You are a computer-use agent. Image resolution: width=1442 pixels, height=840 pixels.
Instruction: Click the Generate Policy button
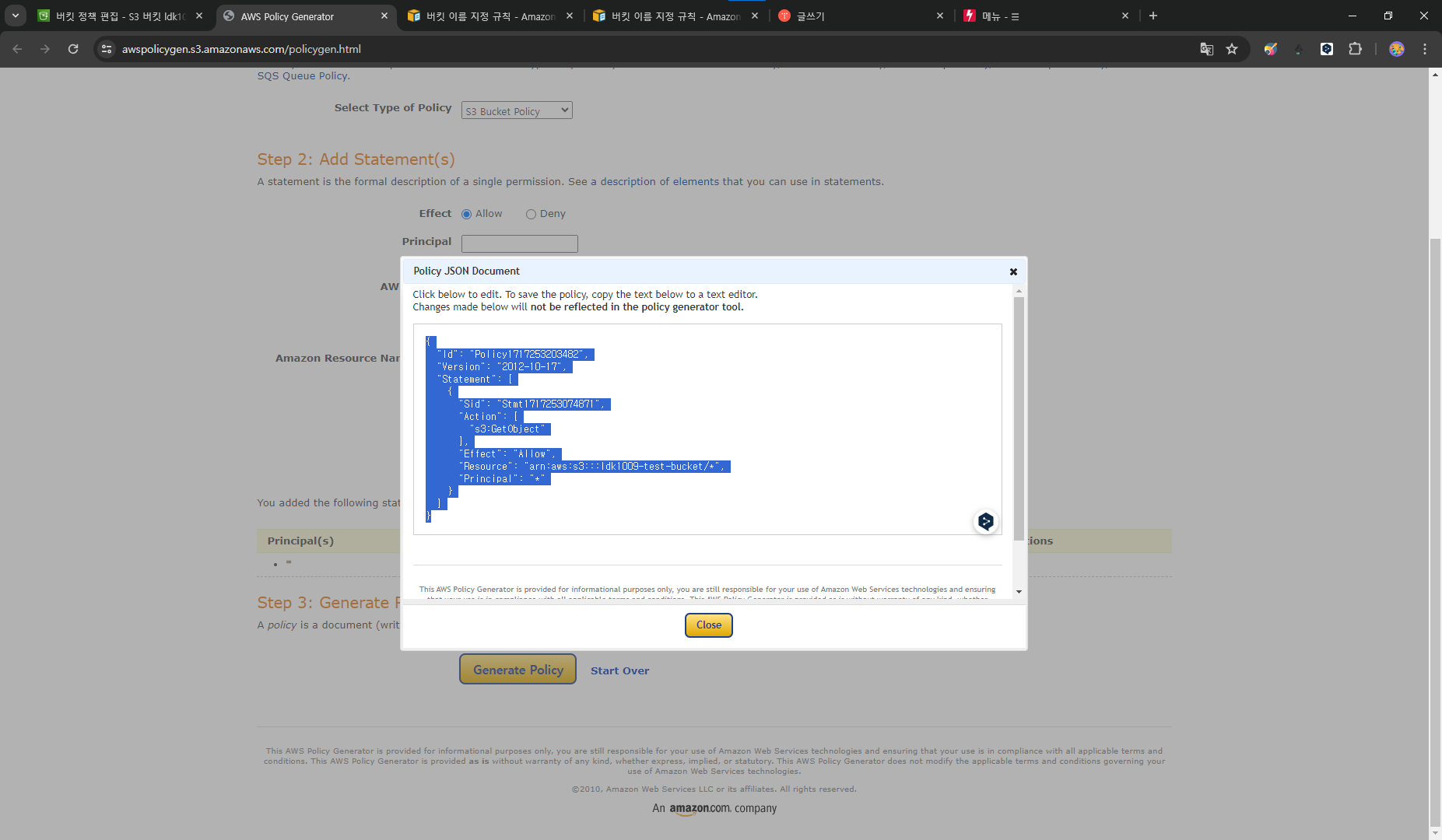[518, 669]
